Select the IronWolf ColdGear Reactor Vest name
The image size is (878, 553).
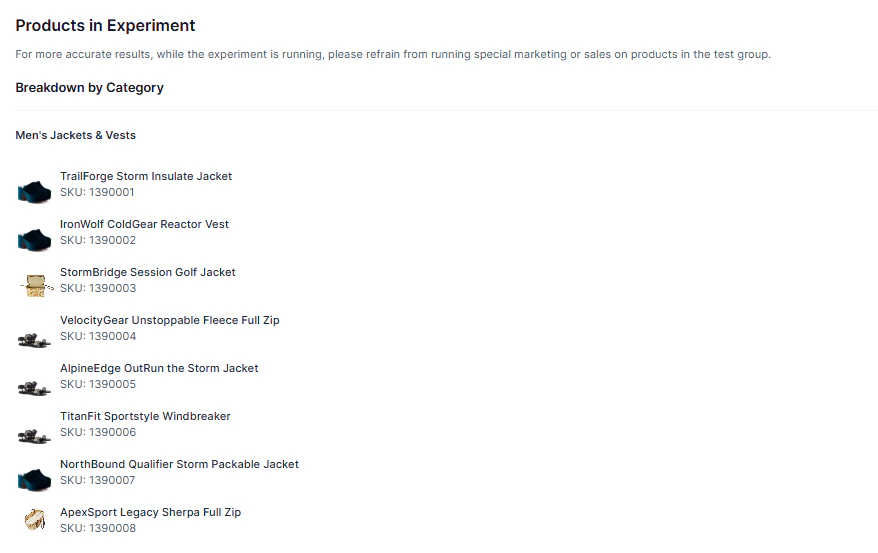pyautogui.click(x=144, y=224)
